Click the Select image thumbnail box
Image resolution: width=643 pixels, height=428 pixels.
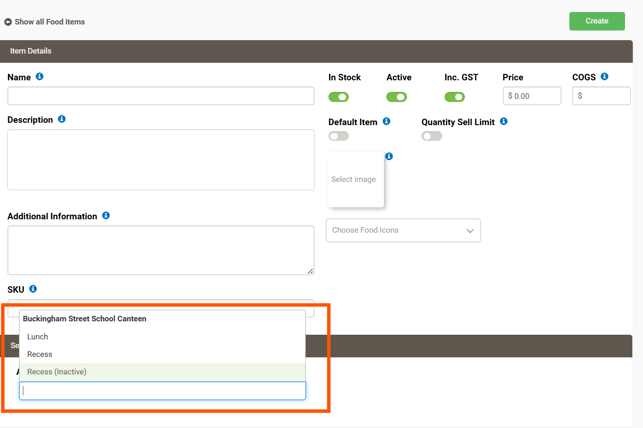[355, 180]
